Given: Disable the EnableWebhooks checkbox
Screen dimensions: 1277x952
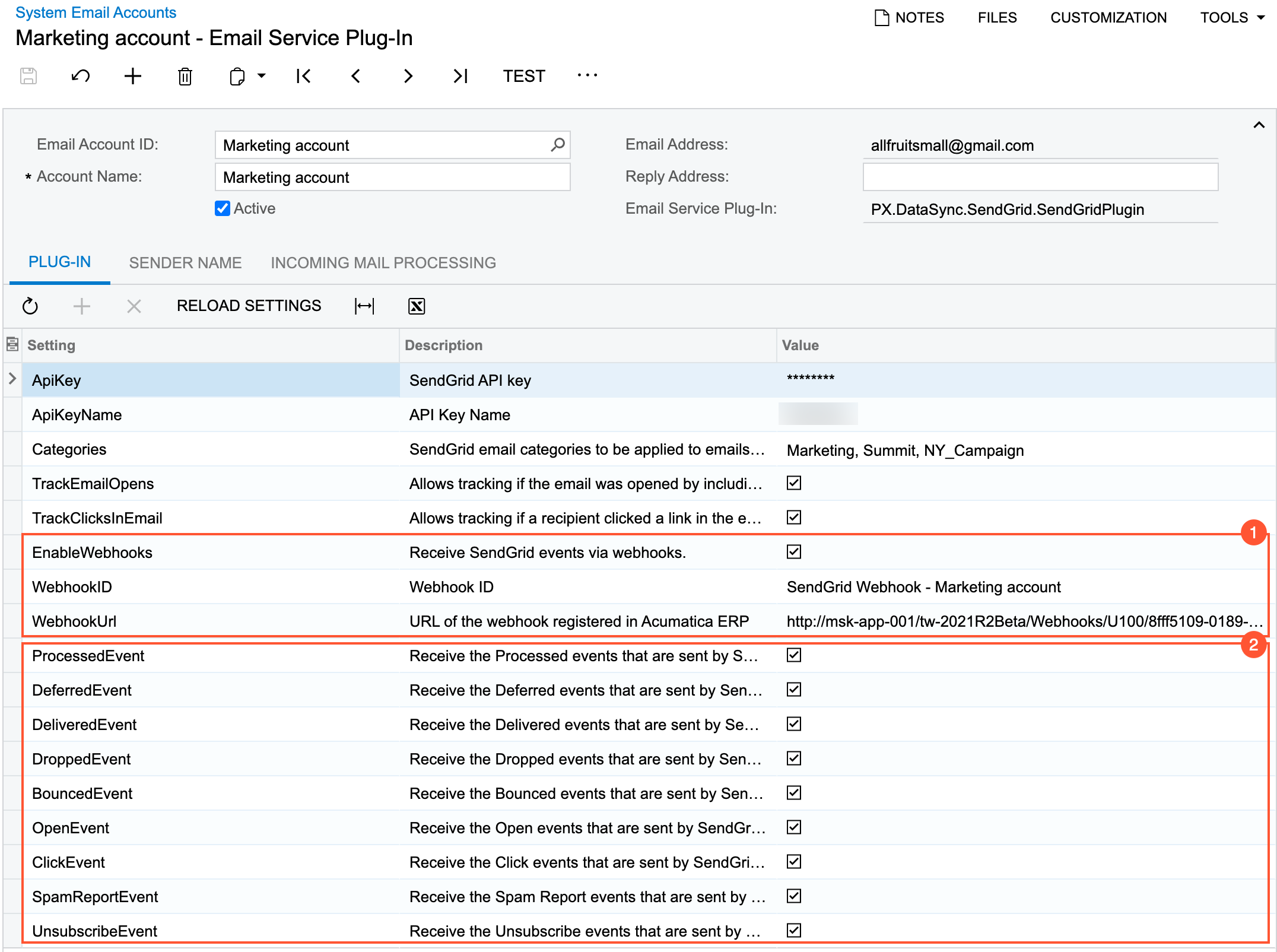Looking at the screenshot, I should (x=793, y=552).
